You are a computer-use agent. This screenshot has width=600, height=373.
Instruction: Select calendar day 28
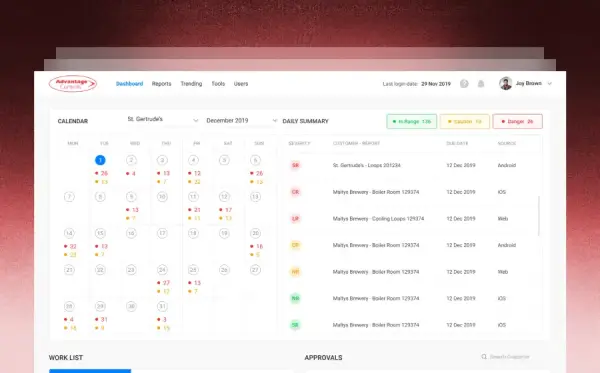[69, 306]
